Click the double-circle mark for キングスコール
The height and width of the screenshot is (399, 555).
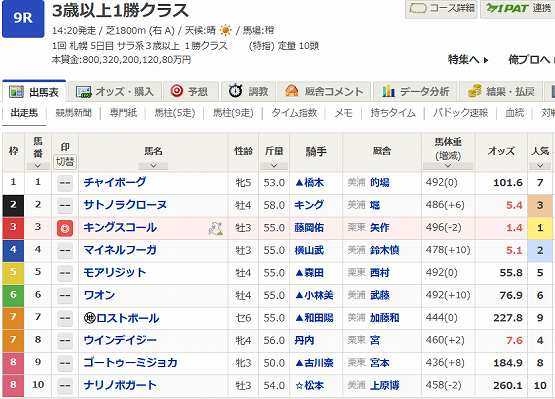65,228
